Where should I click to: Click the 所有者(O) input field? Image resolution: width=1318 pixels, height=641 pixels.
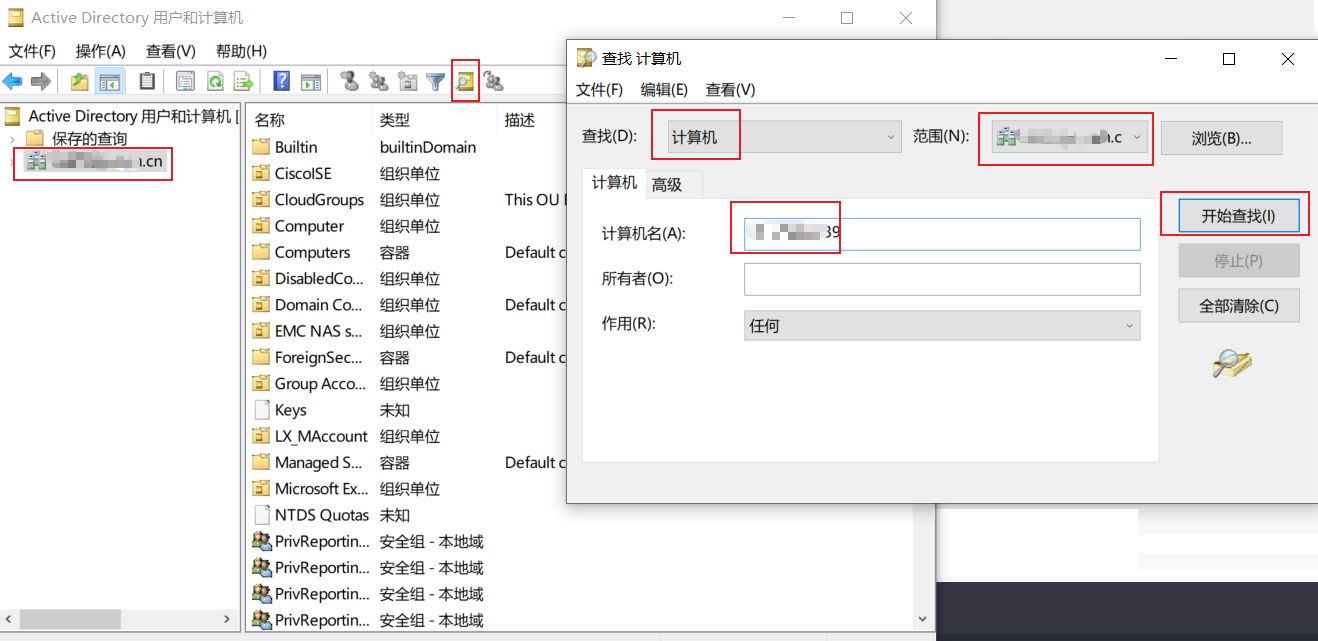(941, 280)
